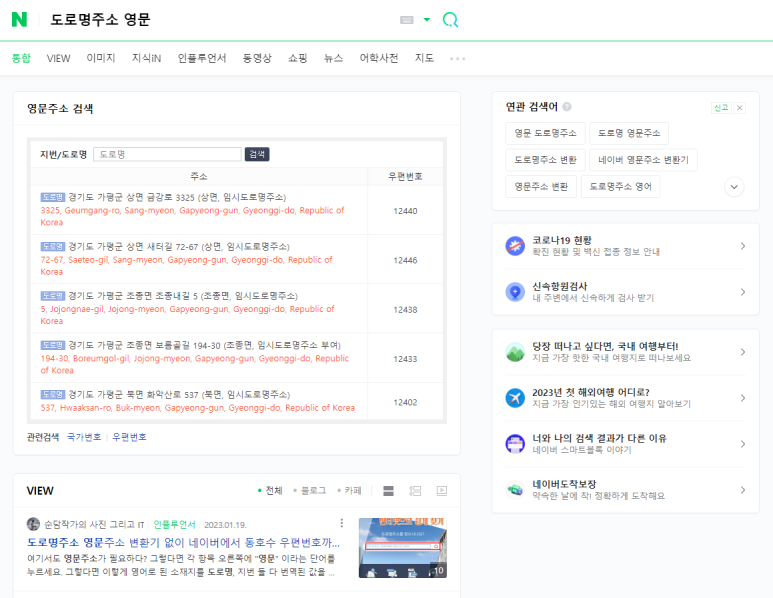The image size is (773, 598).
Task: Search related keyword 도로명 영문주소
Action: [629, 133]
